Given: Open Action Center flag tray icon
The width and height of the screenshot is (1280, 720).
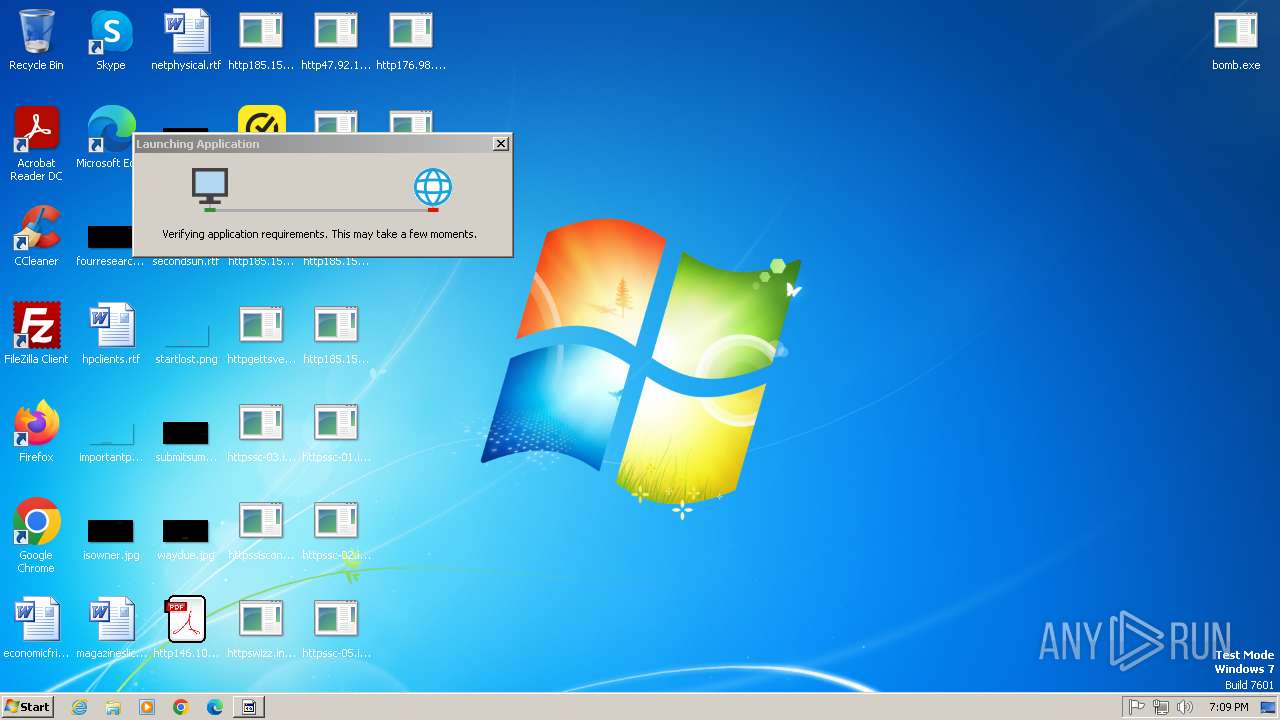Looking at the screenshot, I should point(1137,707).
